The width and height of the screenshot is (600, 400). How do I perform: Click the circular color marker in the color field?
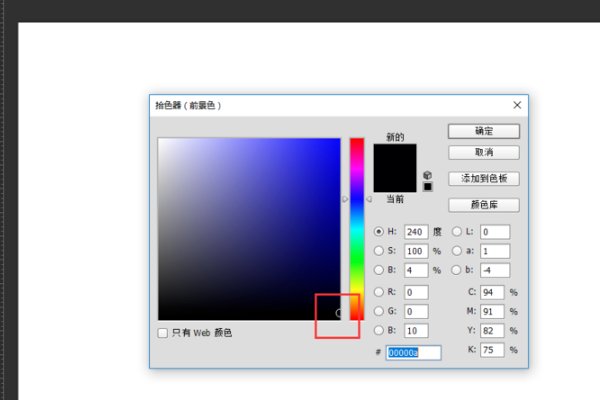click(339, 313)
